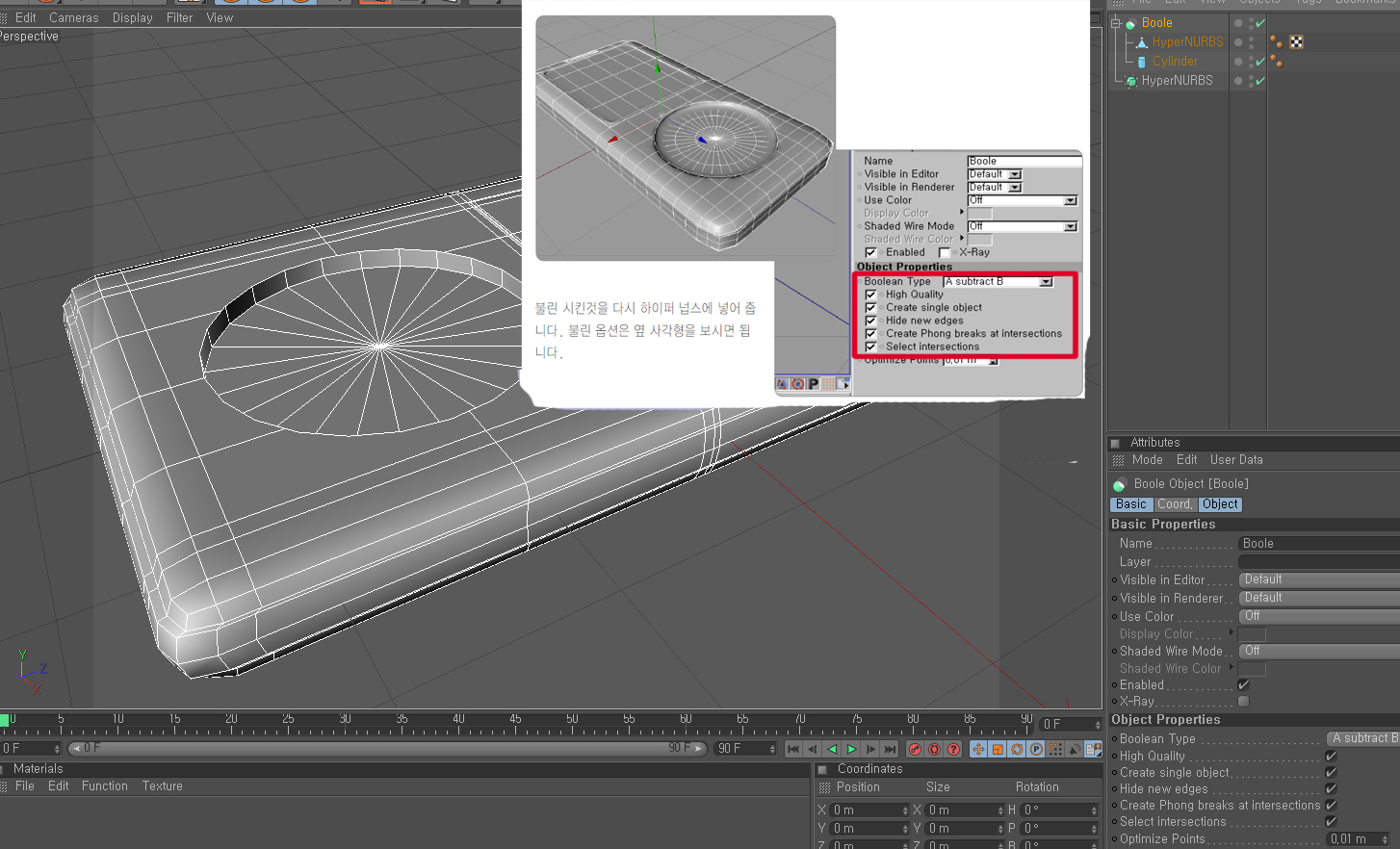The width and height of the screenshot is (1400, 849).
Task: Collapse the Boole tree node
Action: [x=1116, y=23]
